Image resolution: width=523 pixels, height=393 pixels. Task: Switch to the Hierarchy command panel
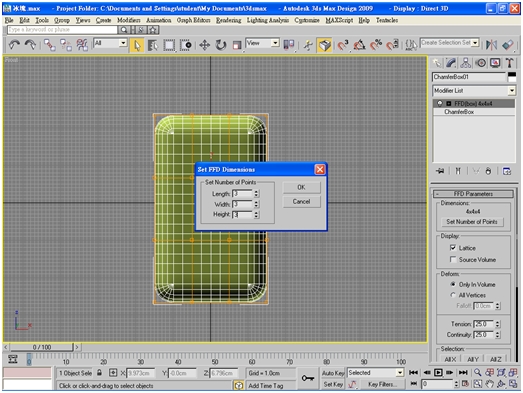(x=466, y=63)
